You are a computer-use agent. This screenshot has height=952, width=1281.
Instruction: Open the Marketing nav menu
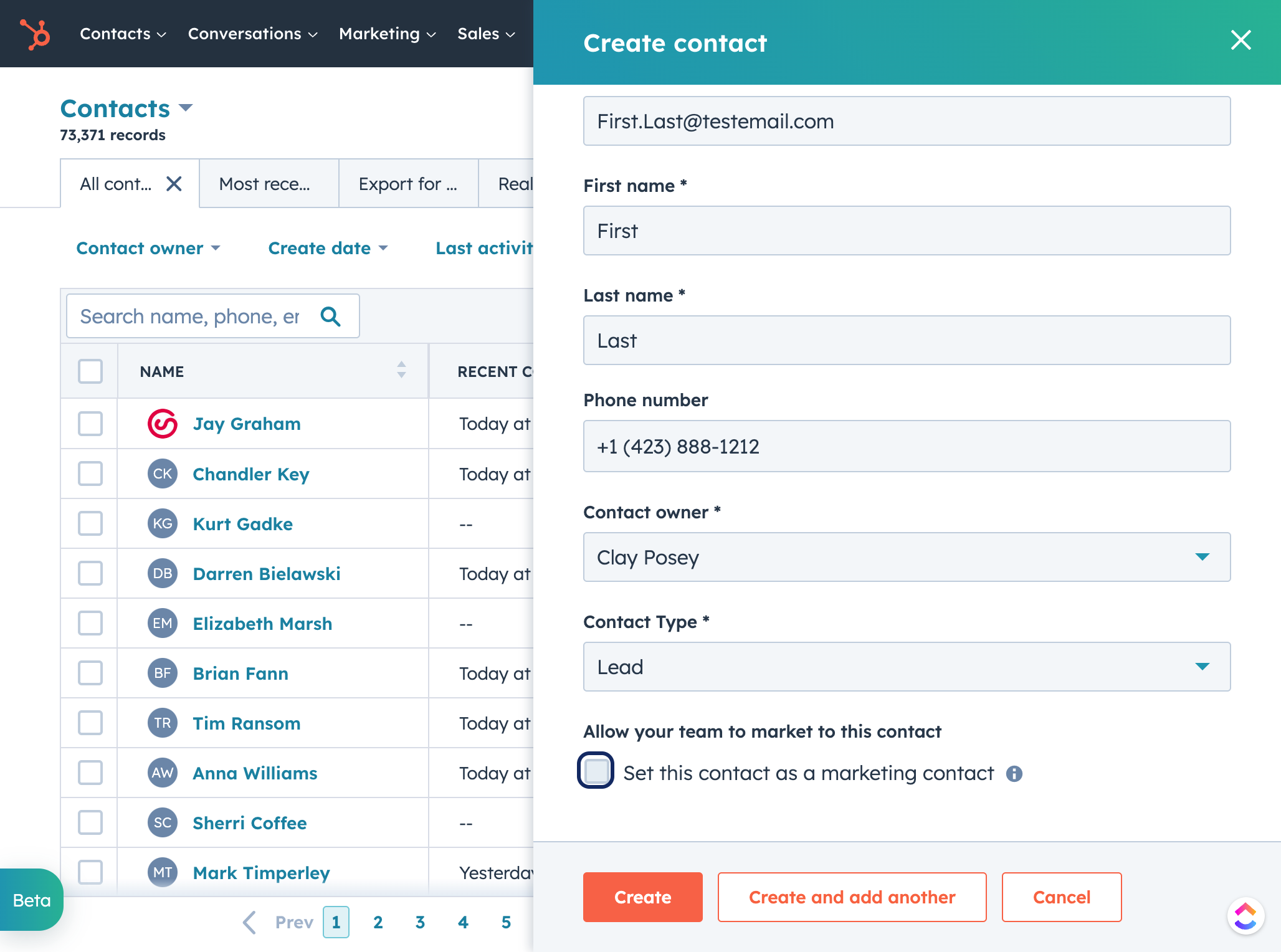coord(387,34)
